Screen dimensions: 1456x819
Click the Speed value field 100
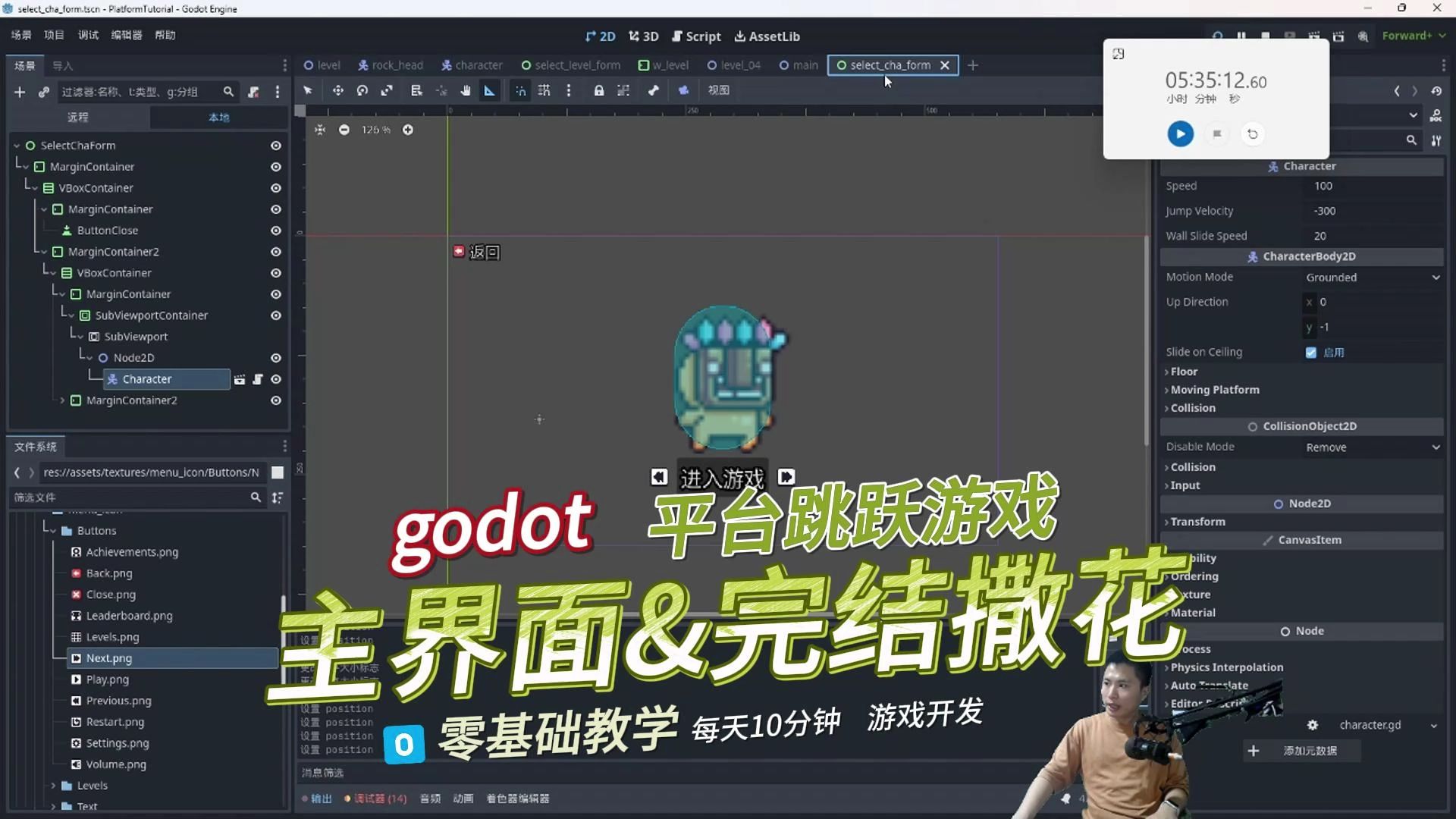(1373, 187)
